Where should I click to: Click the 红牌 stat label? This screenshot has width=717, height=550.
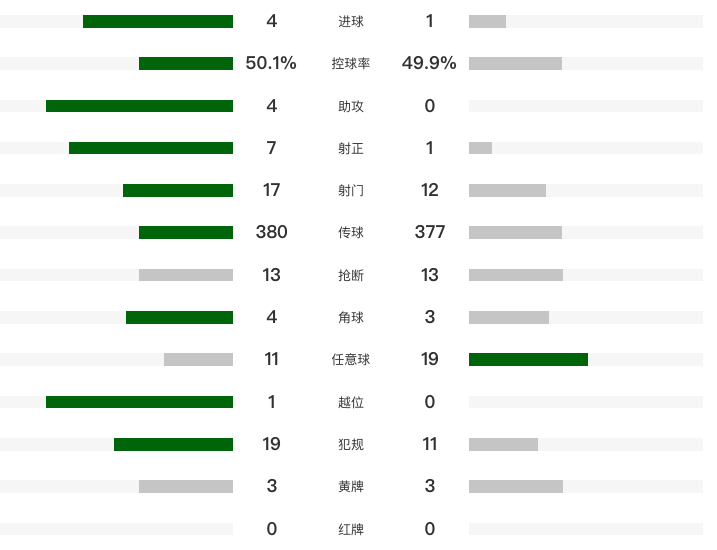[x=351, y=529]
